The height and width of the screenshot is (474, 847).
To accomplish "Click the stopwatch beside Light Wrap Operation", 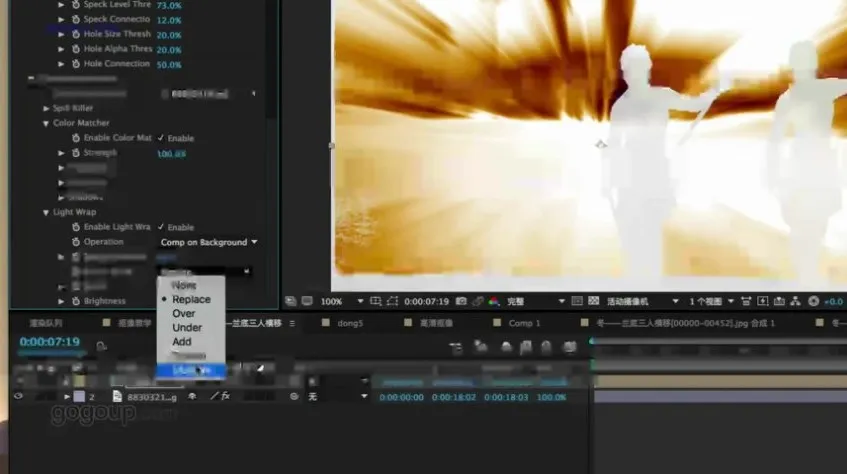I will click(75, 242).
